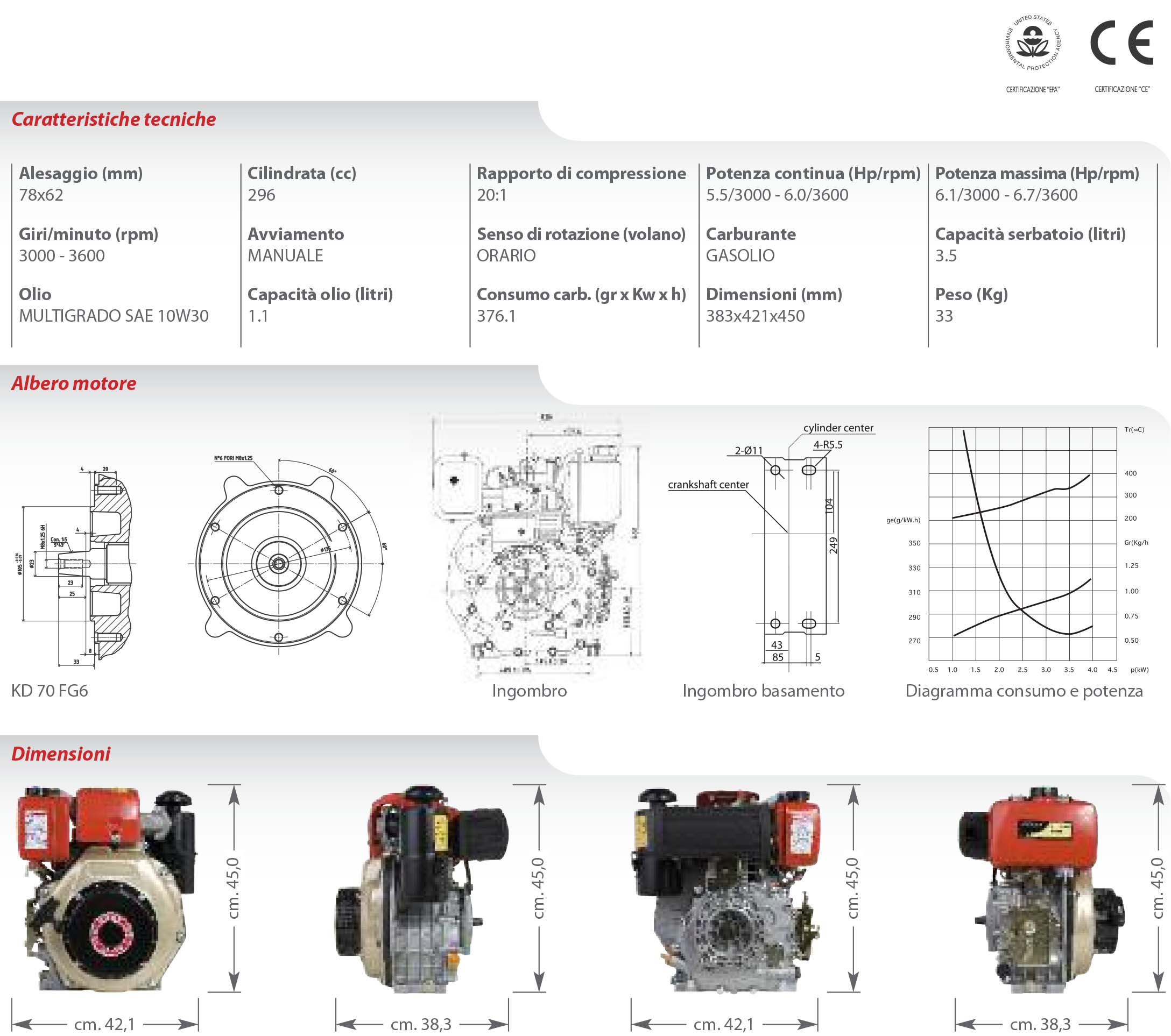Click the 'Carburante' label
The width and height of the screenshot is (1171, 1036).
click(x=751, y=234)
